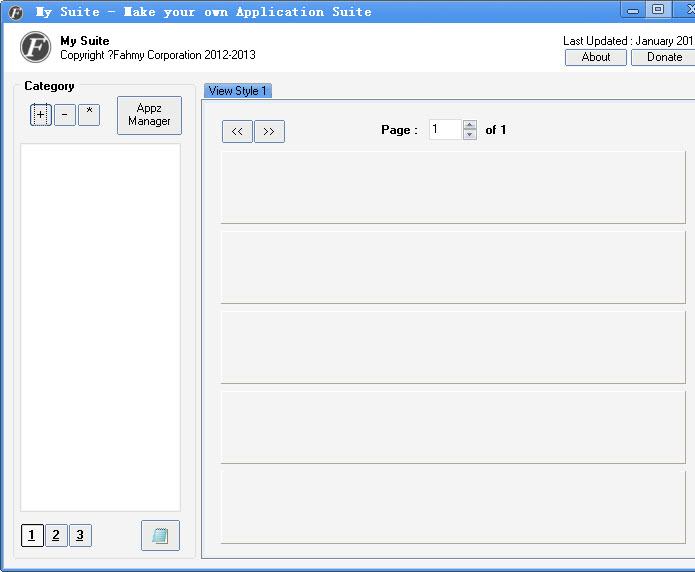
Task: Click the remove category minus button
Action: tap(64, 115)
